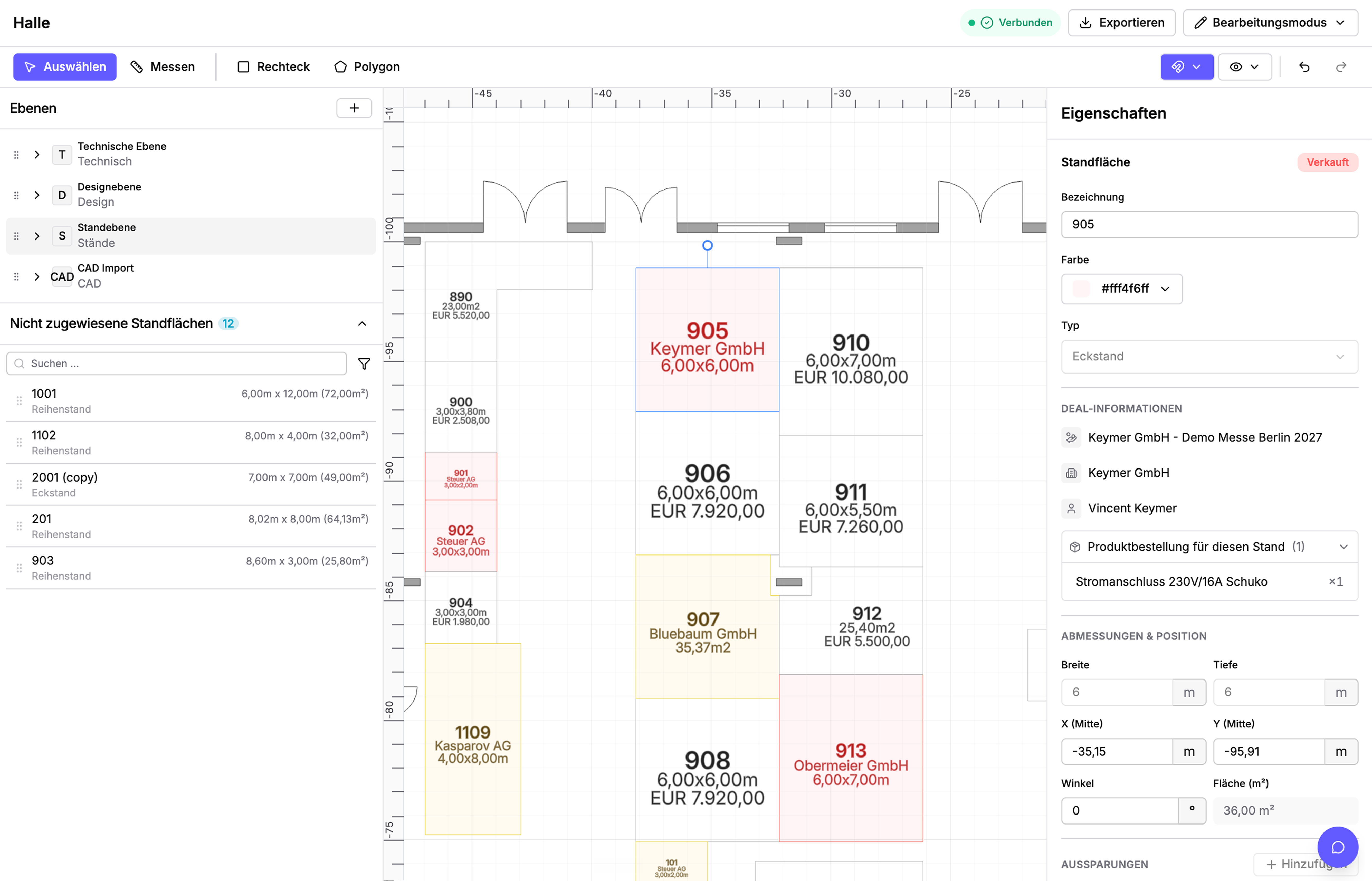Select the Technische Ebene T icon

62,155
